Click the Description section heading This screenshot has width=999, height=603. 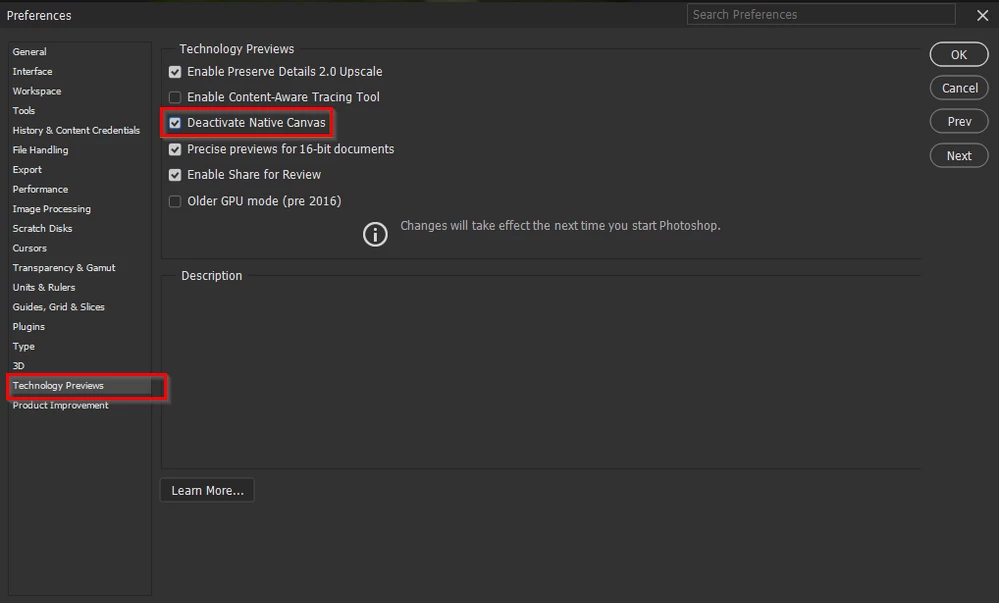tap(212, 276)
